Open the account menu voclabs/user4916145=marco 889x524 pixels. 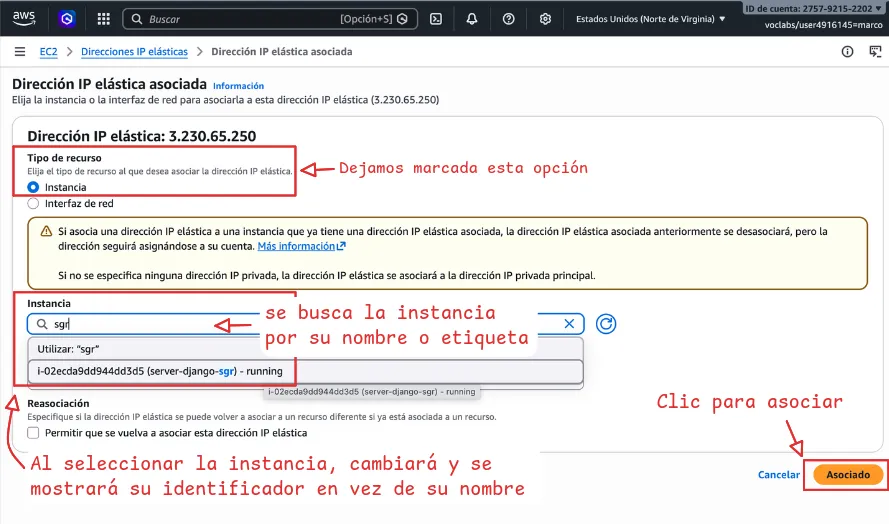[823, 24]
